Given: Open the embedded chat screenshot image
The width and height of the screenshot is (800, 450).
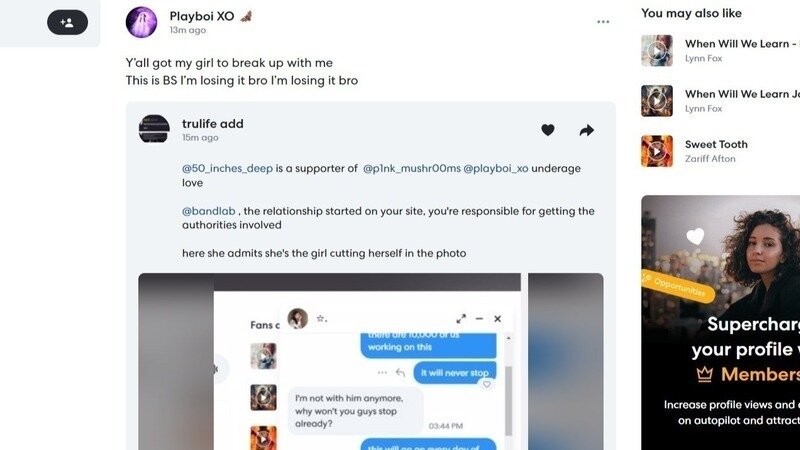Looking at the screenshot, I should [370, 361].
